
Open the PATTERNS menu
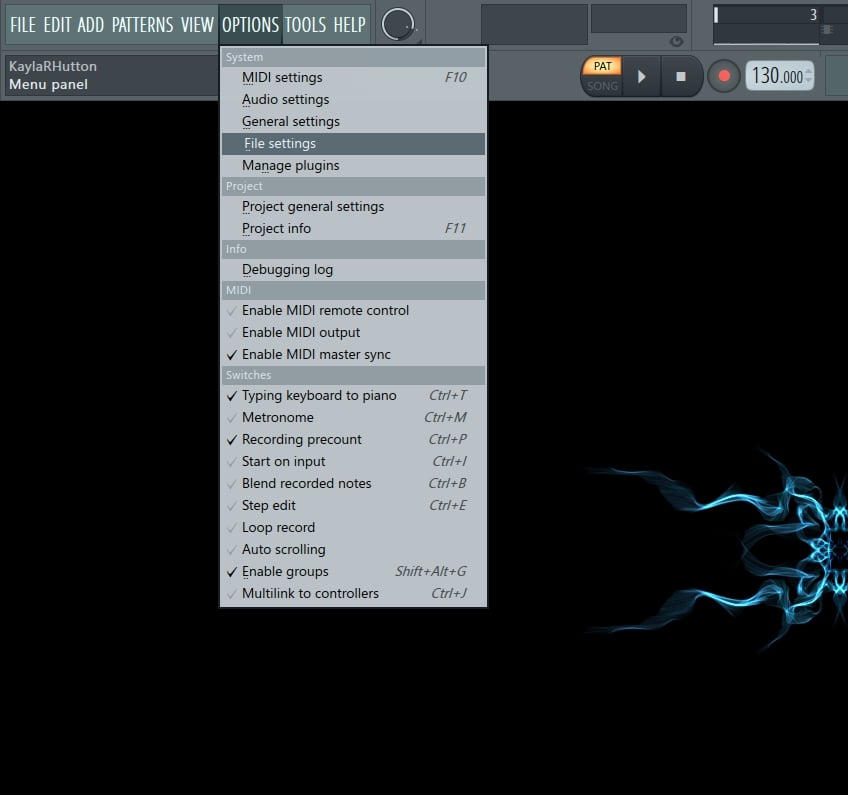coord(142,24)
